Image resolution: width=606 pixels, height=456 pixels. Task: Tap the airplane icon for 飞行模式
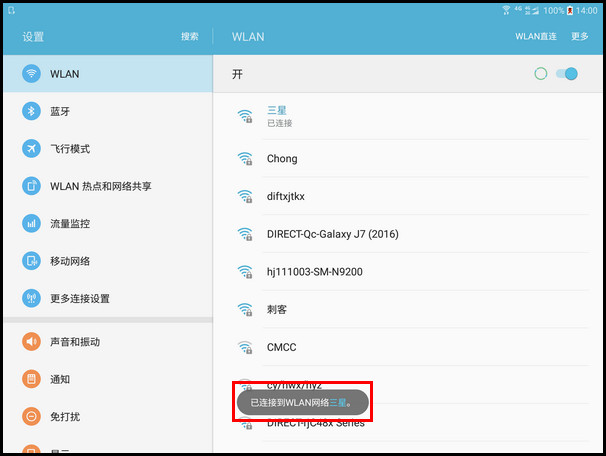click(31, 148)
